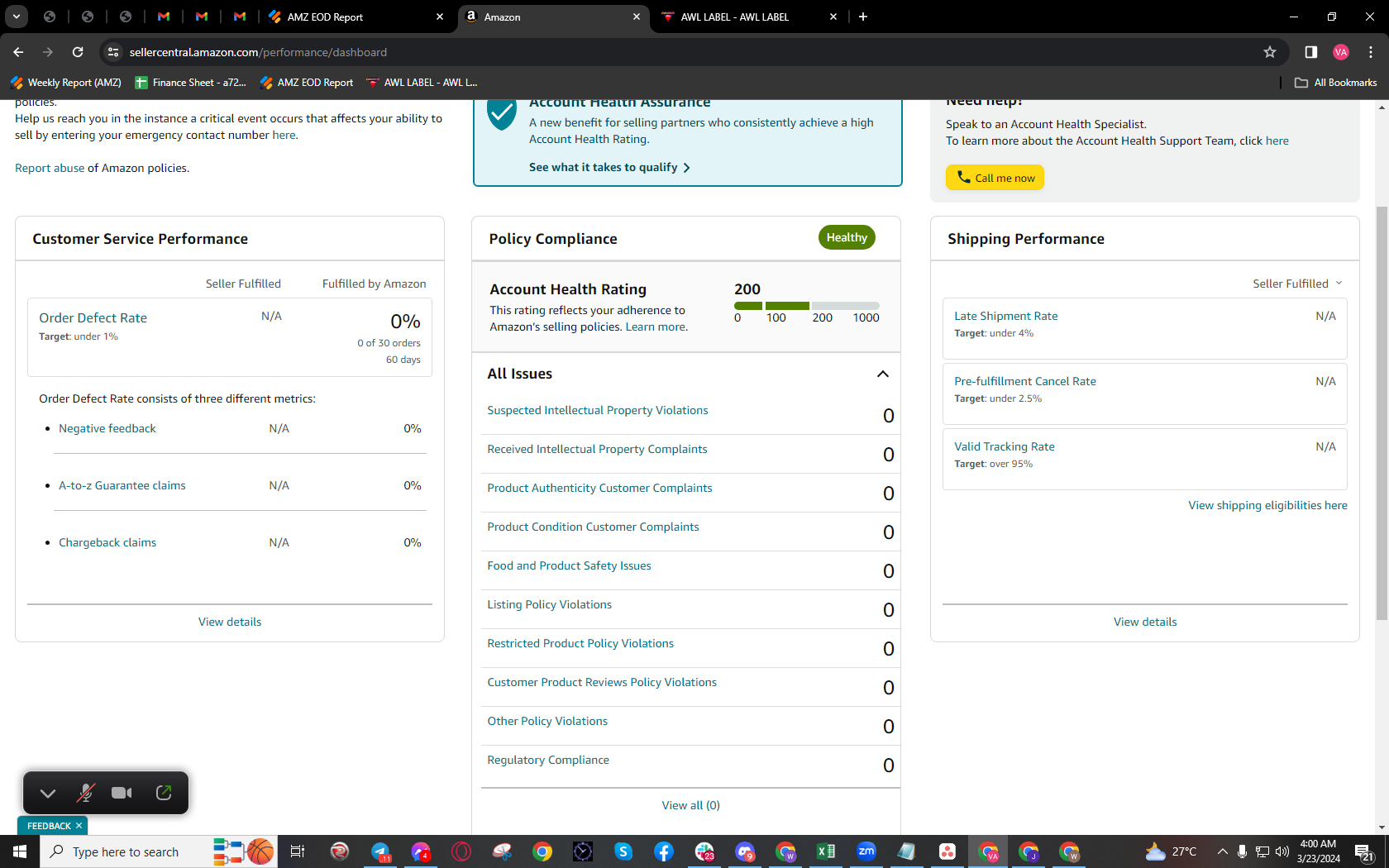Open Chrome's three-dot menu
The width and height of the screenshot is (1389, 868).
coord(1371,52)
